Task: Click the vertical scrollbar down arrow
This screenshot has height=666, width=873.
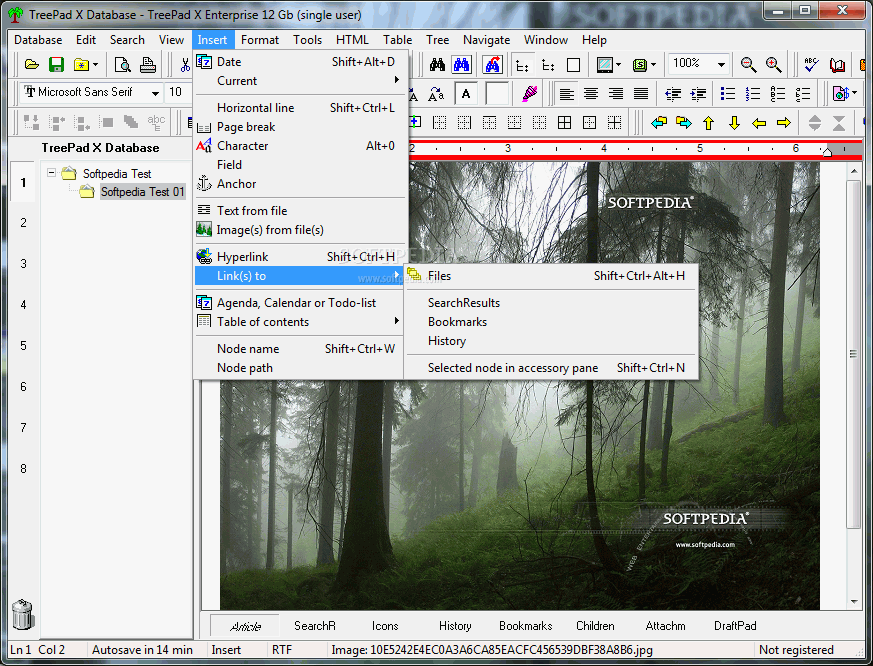Action: point(854,602)
